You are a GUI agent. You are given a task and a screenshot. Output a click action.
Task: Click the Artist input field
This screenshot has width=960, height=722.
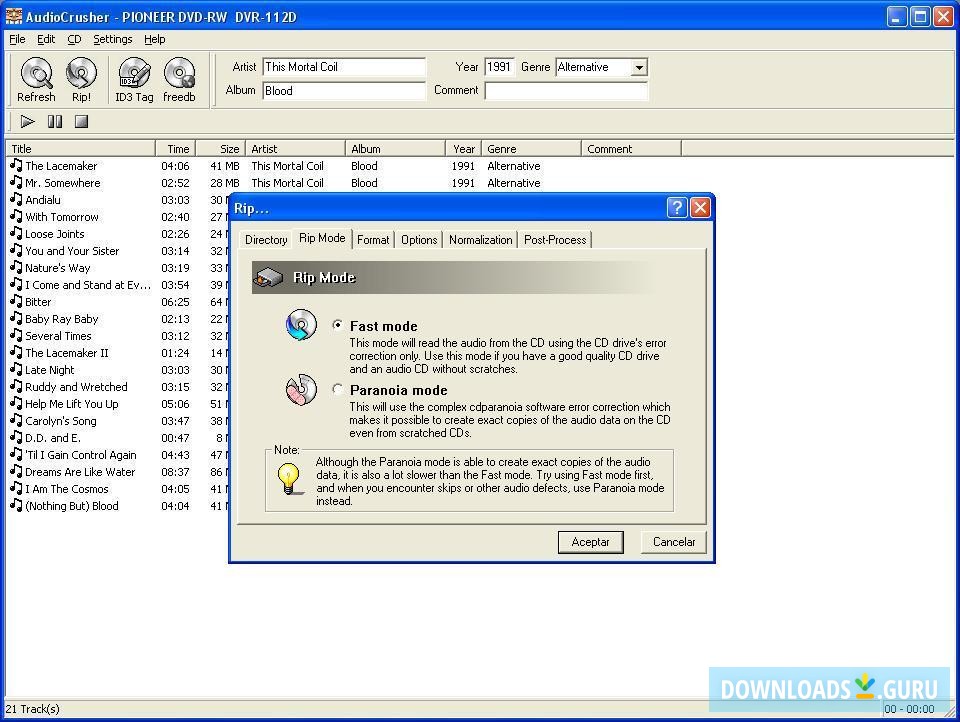[x=343, y=67]
